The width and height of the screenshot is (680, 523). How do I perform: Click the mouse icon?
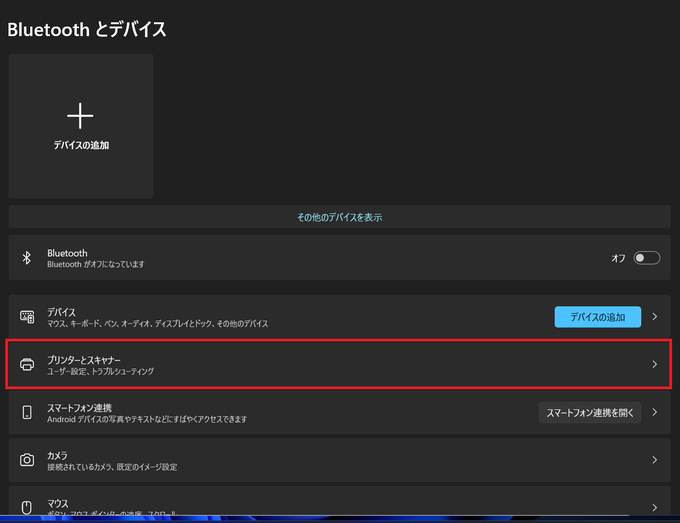point(27,507)
